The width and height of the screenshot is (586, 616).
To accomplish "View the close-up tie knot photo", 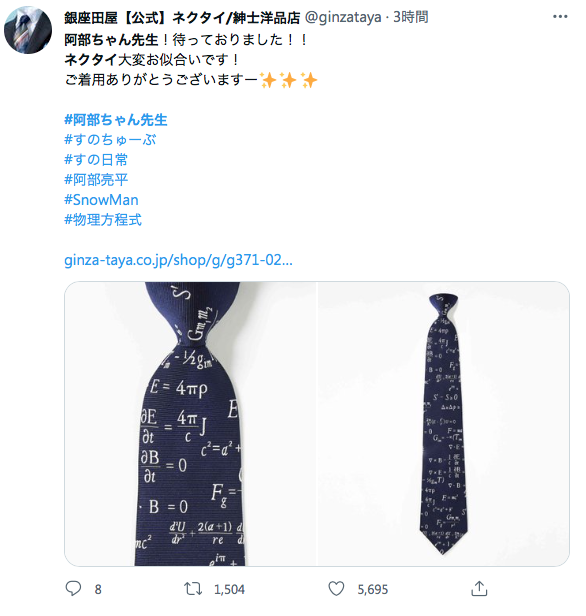I will (x=190, y=424).
